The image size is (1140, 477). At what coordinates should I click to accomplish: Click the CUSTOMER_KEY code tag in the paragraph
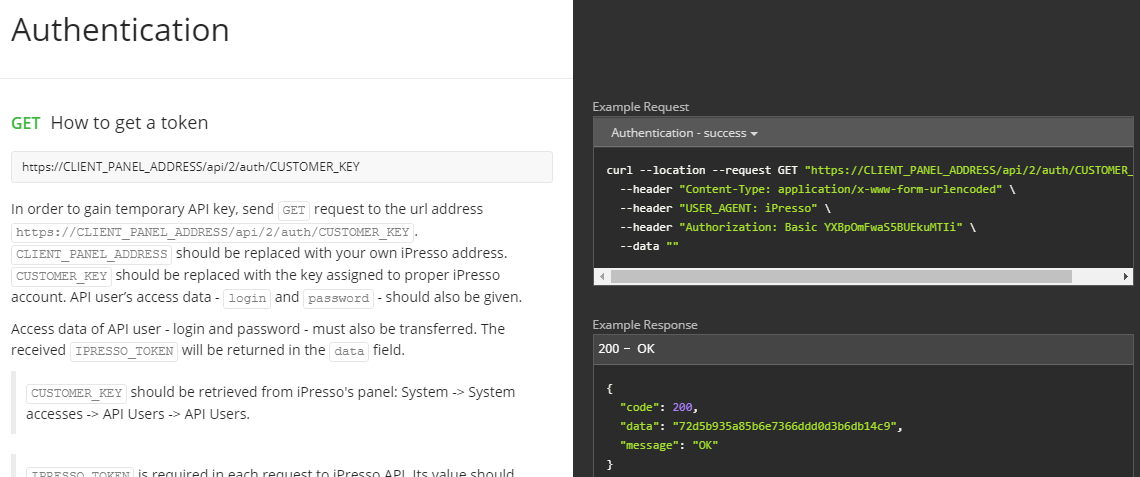[62, 276]
